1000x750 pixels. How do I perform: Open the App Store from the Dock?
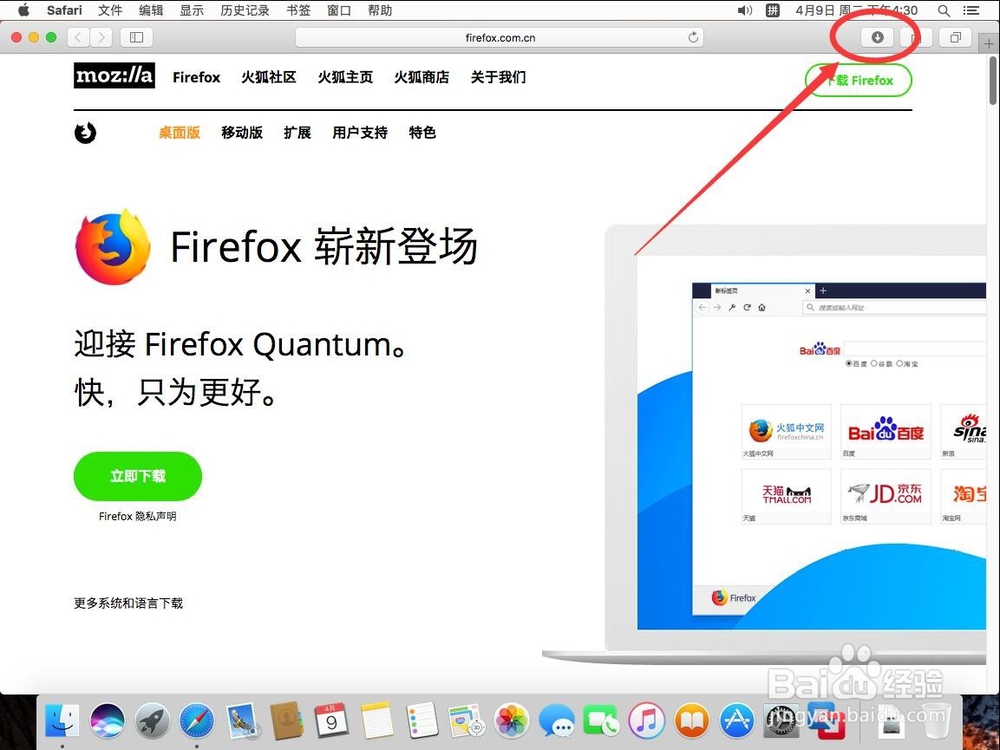tap(737, 721)
